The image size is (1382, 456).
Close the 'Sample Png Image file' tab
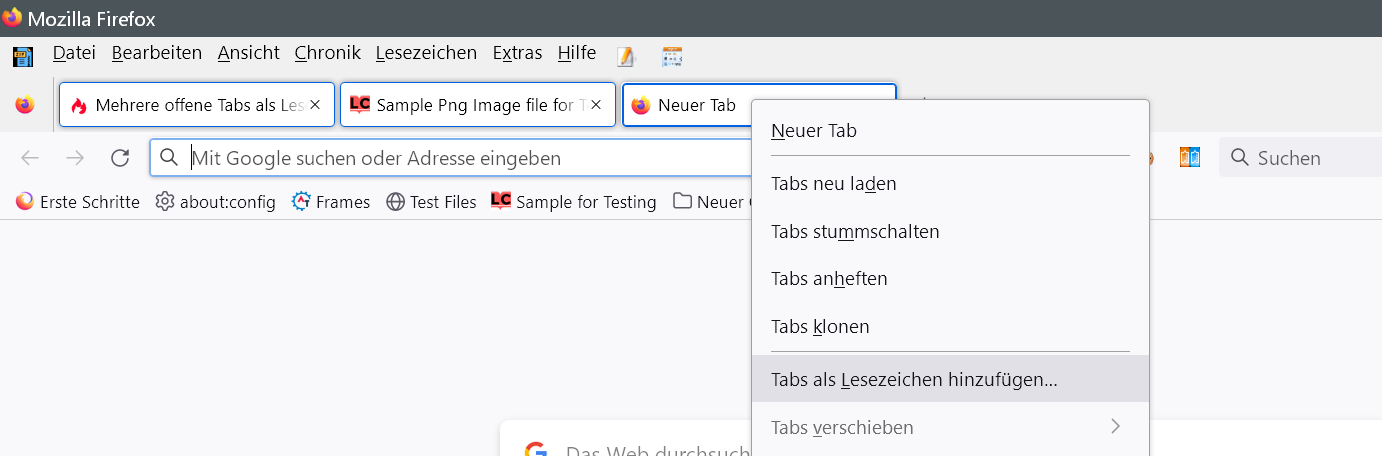point(596,105)
